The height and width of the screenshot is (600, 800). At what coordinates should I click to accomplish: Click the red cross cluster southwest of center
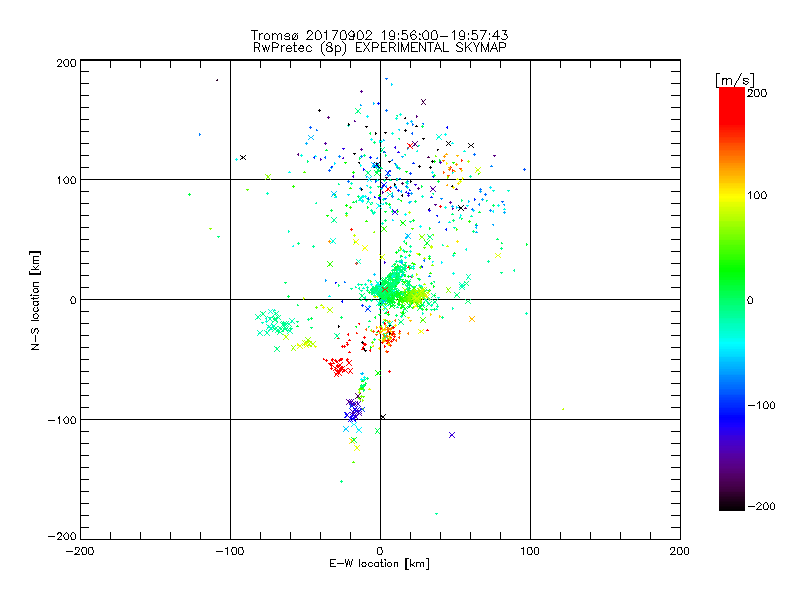338,366
